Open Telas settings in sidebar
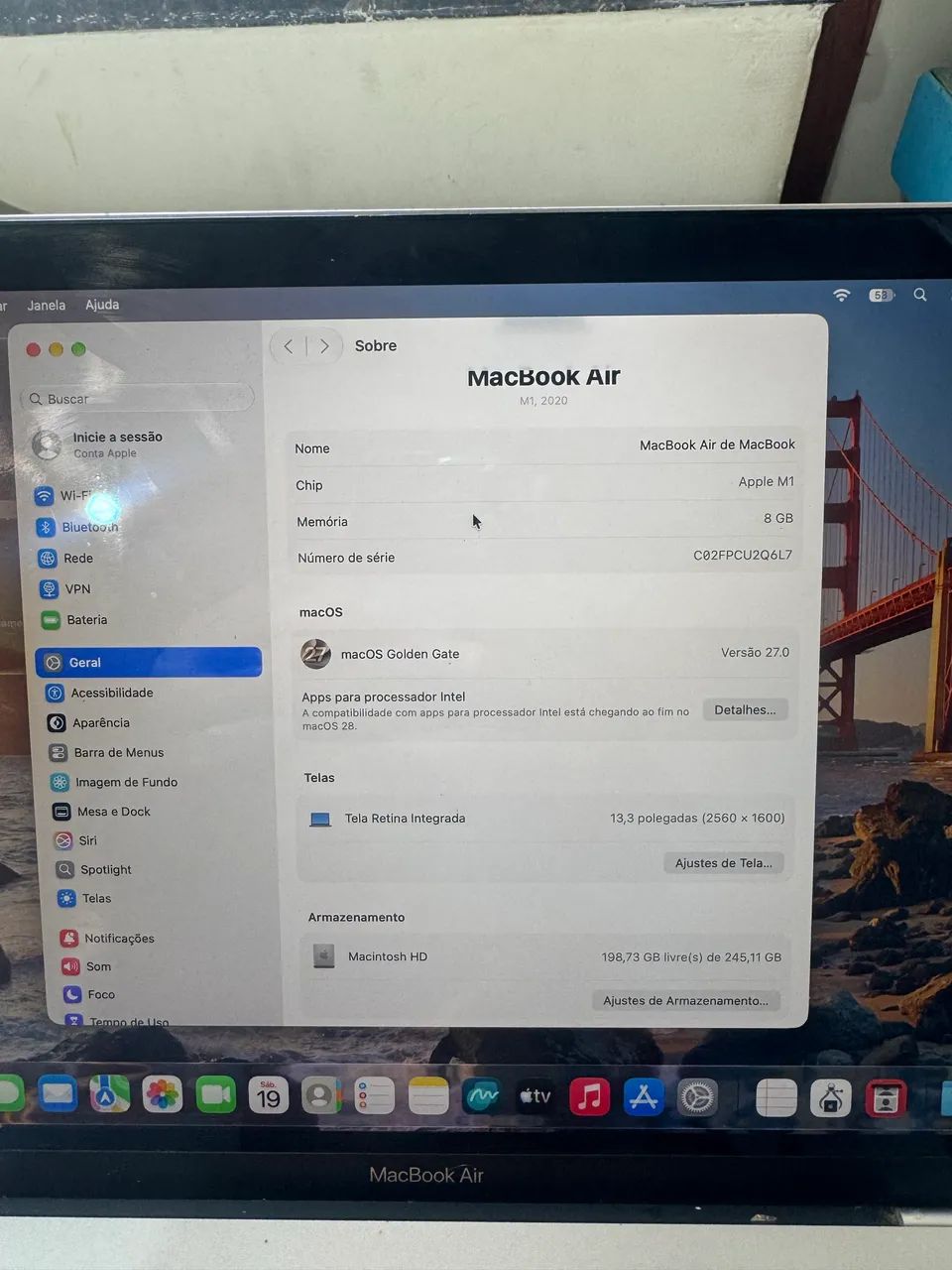The height and width of the screenshot is (1270, 952). click(85, 898)
